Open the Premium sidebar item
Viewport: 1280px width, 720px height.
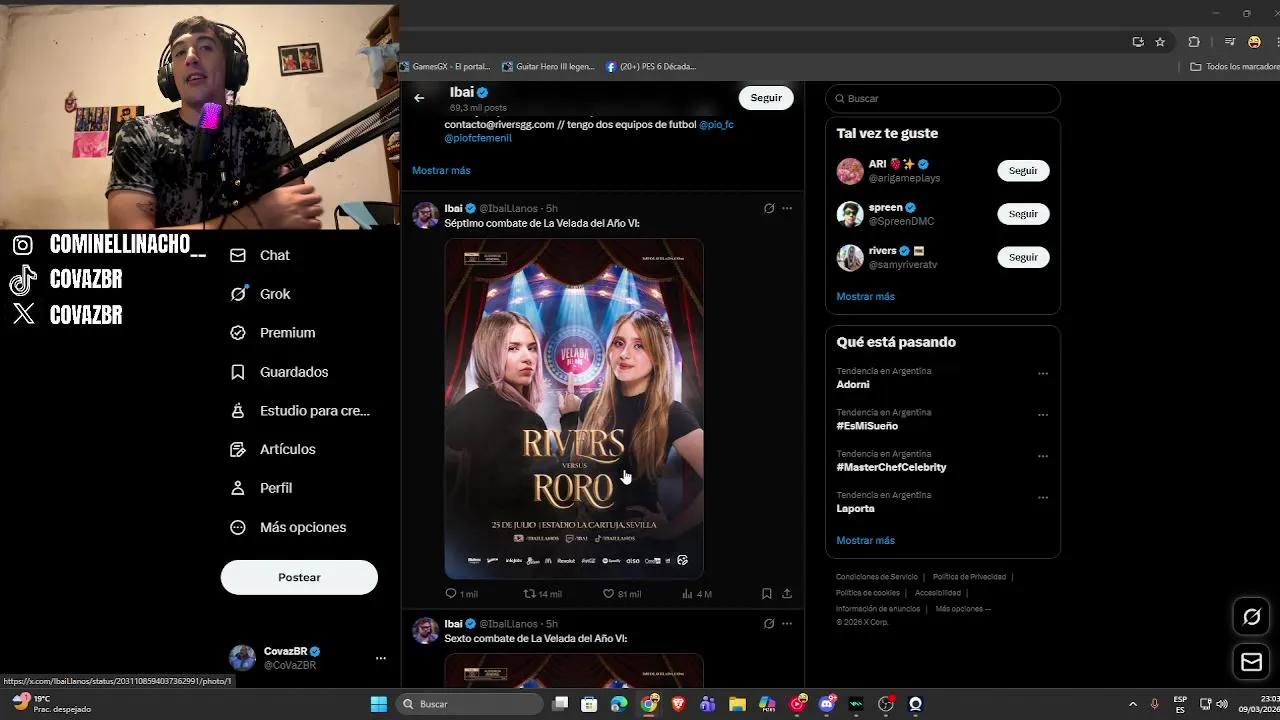pos(272,333)
